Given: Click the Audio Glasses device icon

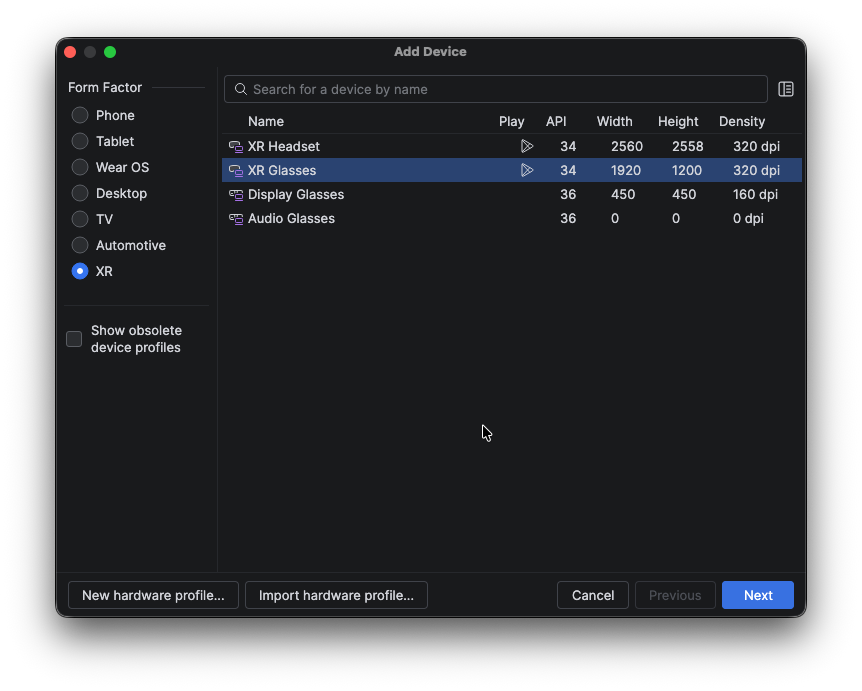Looking at the screenshot, I should tap(236, 219).
